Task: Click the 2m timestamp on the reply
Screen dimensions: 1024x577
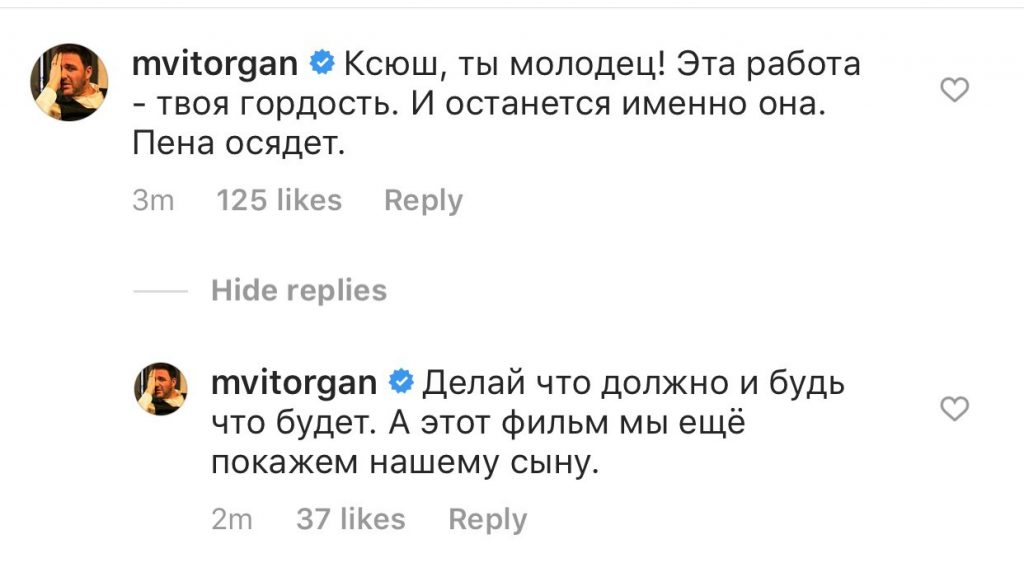Action: [x=231, y=520]
